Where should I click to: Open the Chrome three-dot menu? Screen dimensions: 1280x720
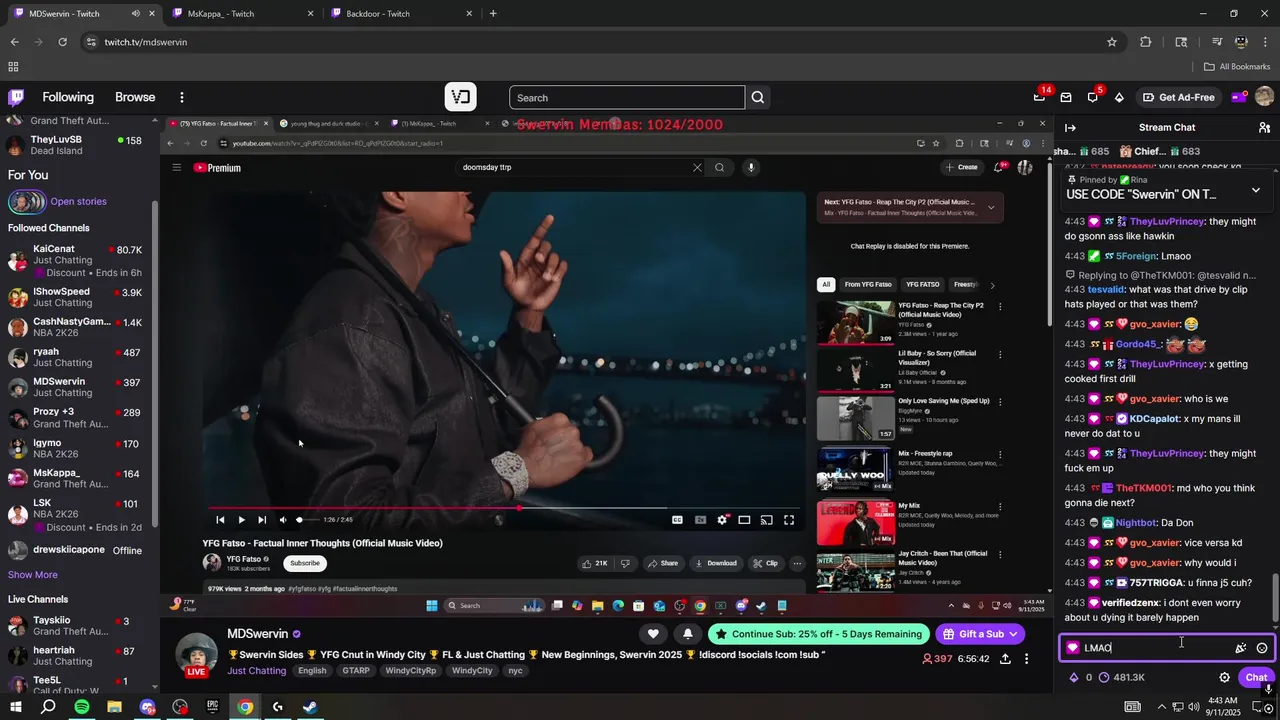[x=1267, y=42]
